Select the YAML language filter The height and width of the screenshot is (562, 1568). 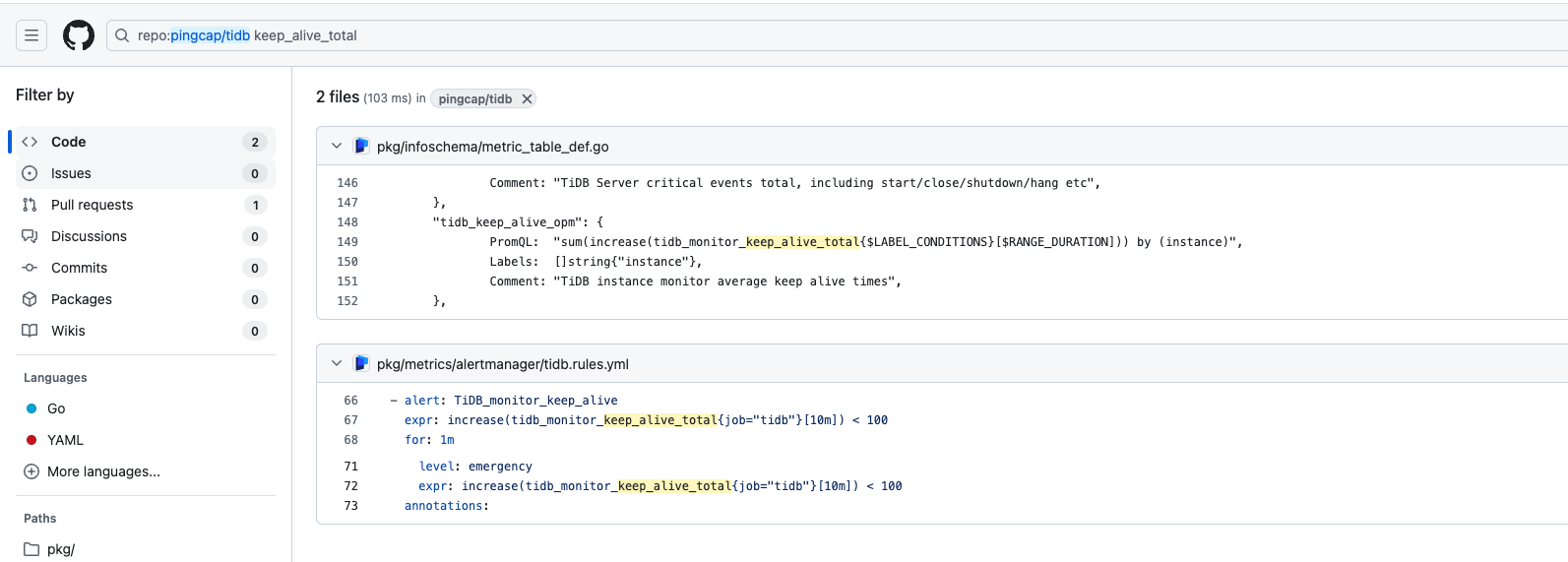coord(65,440)
